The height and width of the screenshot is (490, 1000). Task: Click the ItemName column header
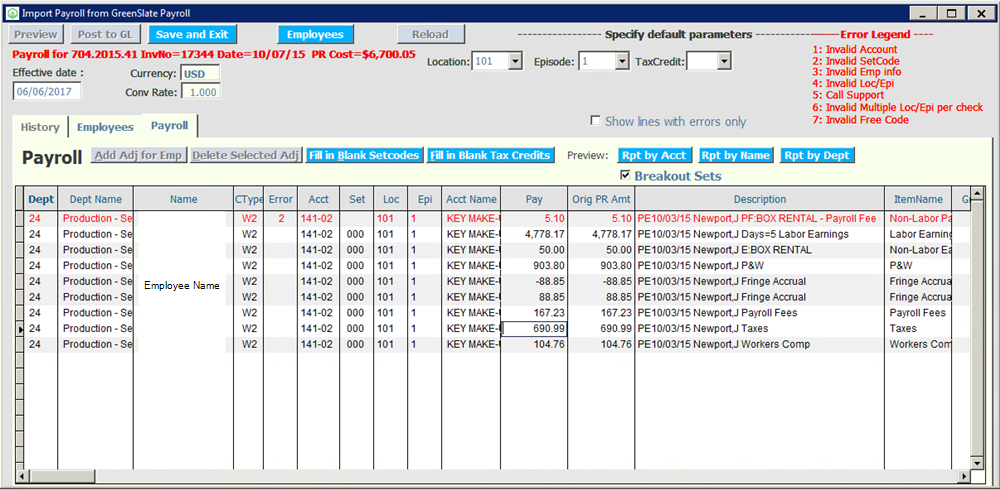(918, 199)
